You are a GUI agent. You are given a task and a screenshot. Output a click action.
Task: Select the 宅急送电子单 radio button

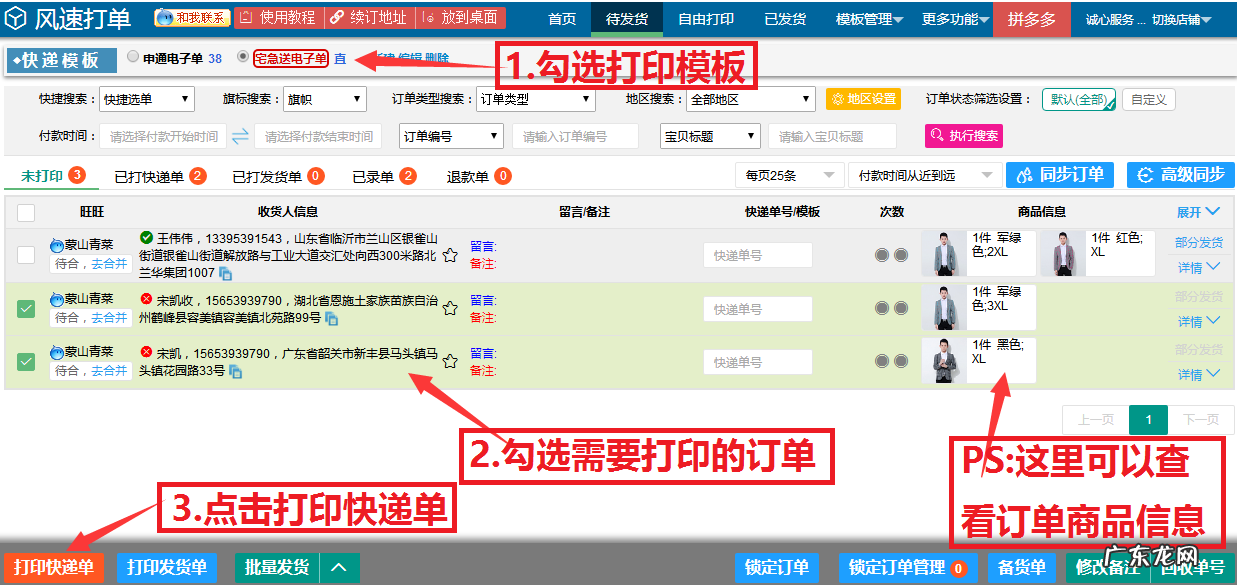point(243,57)
